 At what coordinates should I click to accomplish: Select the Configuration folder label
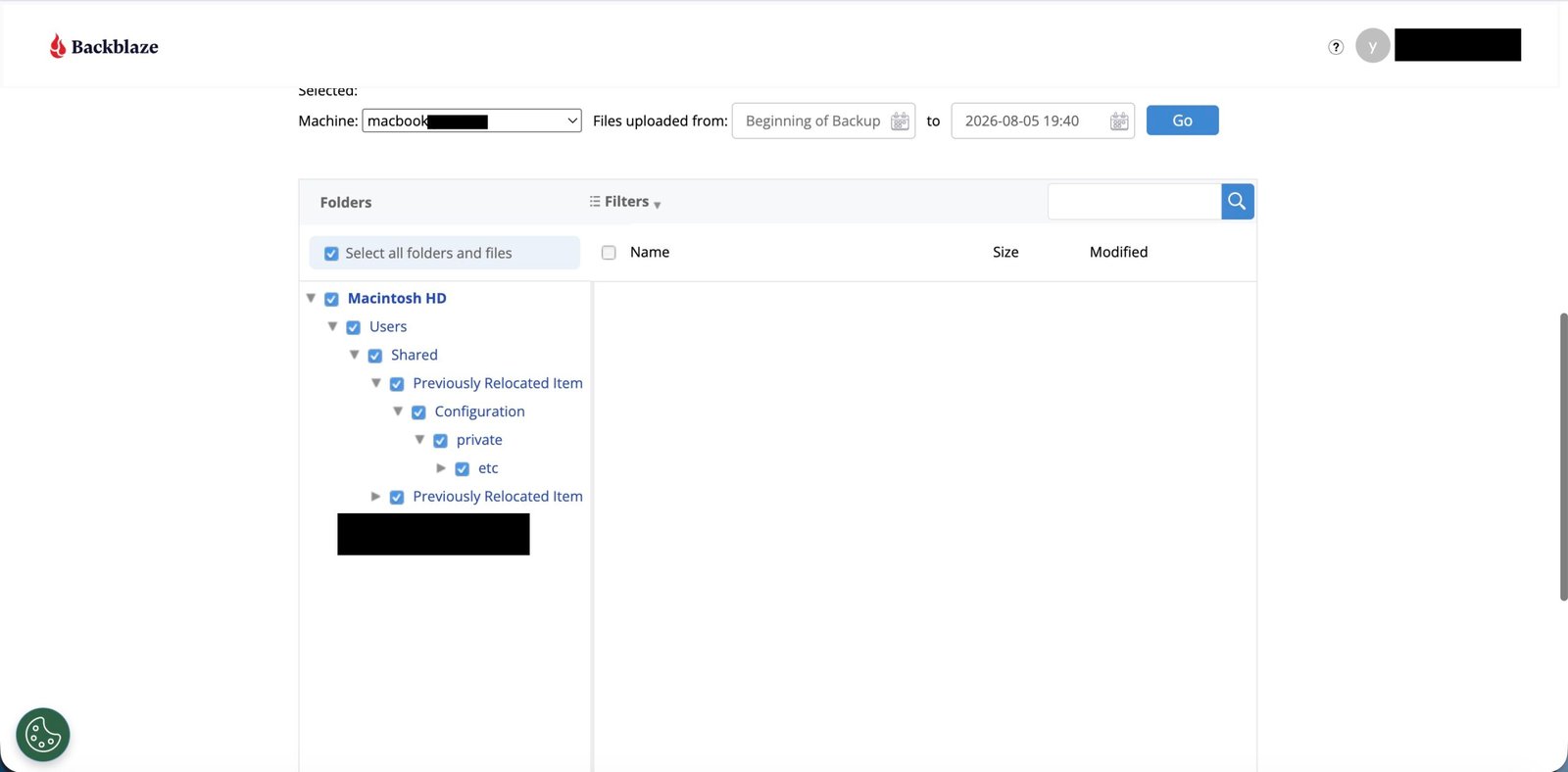point(479,411)
